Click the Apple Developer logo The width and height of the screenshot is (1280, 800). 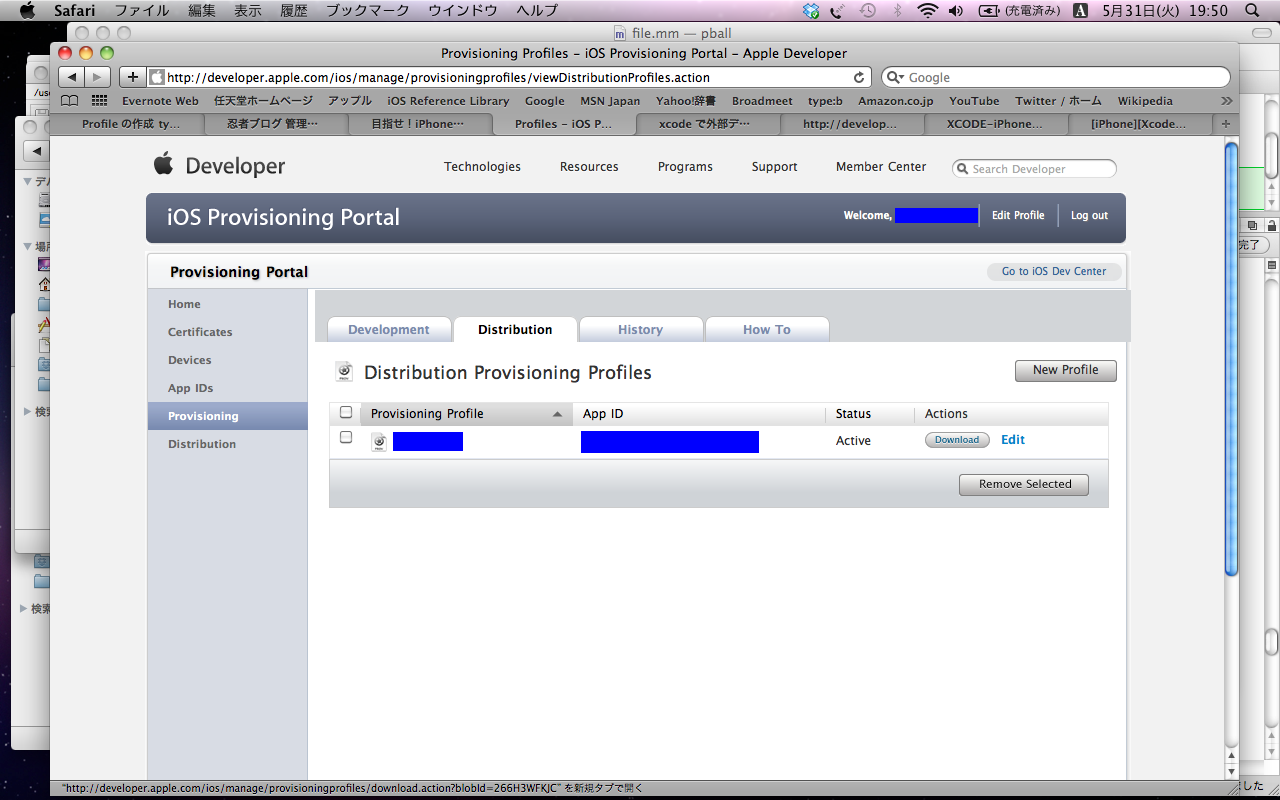219,166
